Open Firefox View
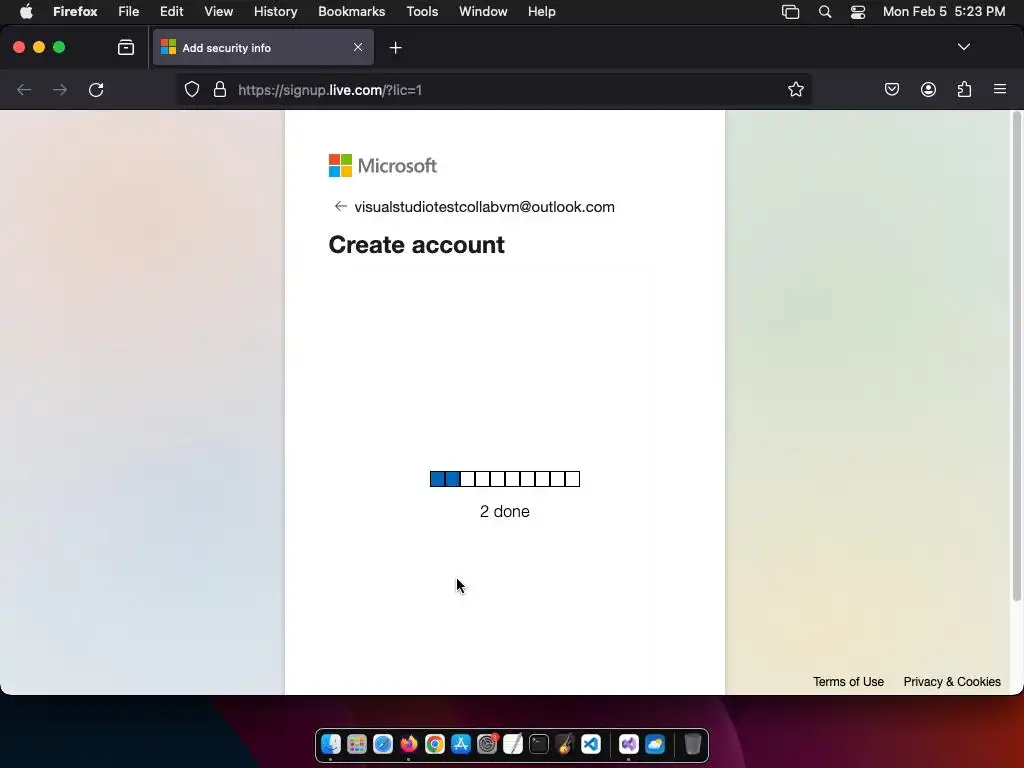The width and height of the screenshot is (1024, 768). pos(126,48)
